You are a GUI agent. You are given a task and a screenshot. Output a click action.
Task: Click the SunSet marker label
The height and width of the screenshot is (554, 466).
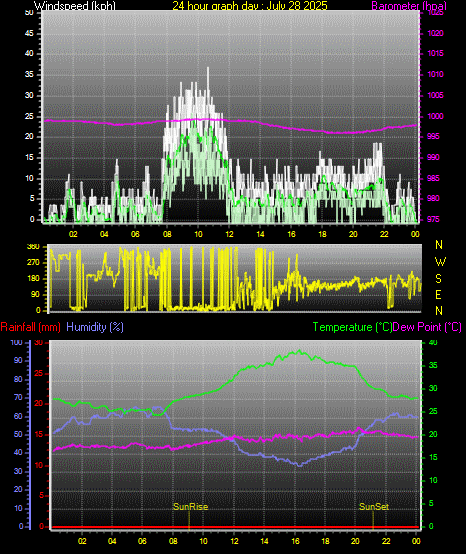point(374,507)
